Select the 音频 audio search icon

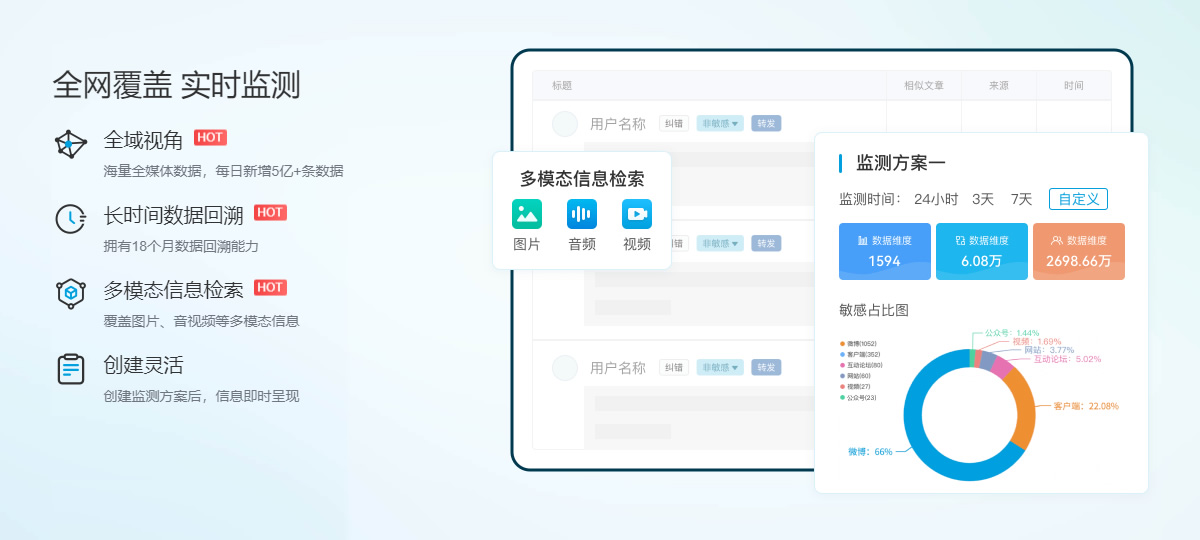(x=581, y=214)
